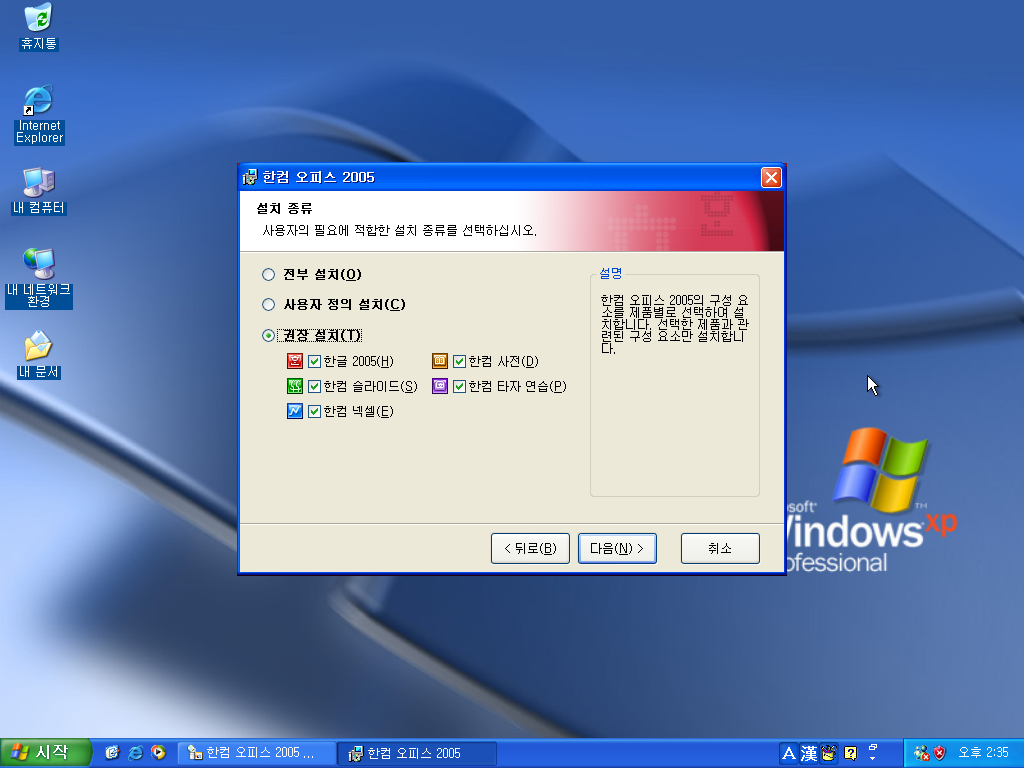This screenshot has height=768, width=1024.
Task: Close the 한컴 오피스 2005 installer window
Action: [x=771, y=178]
